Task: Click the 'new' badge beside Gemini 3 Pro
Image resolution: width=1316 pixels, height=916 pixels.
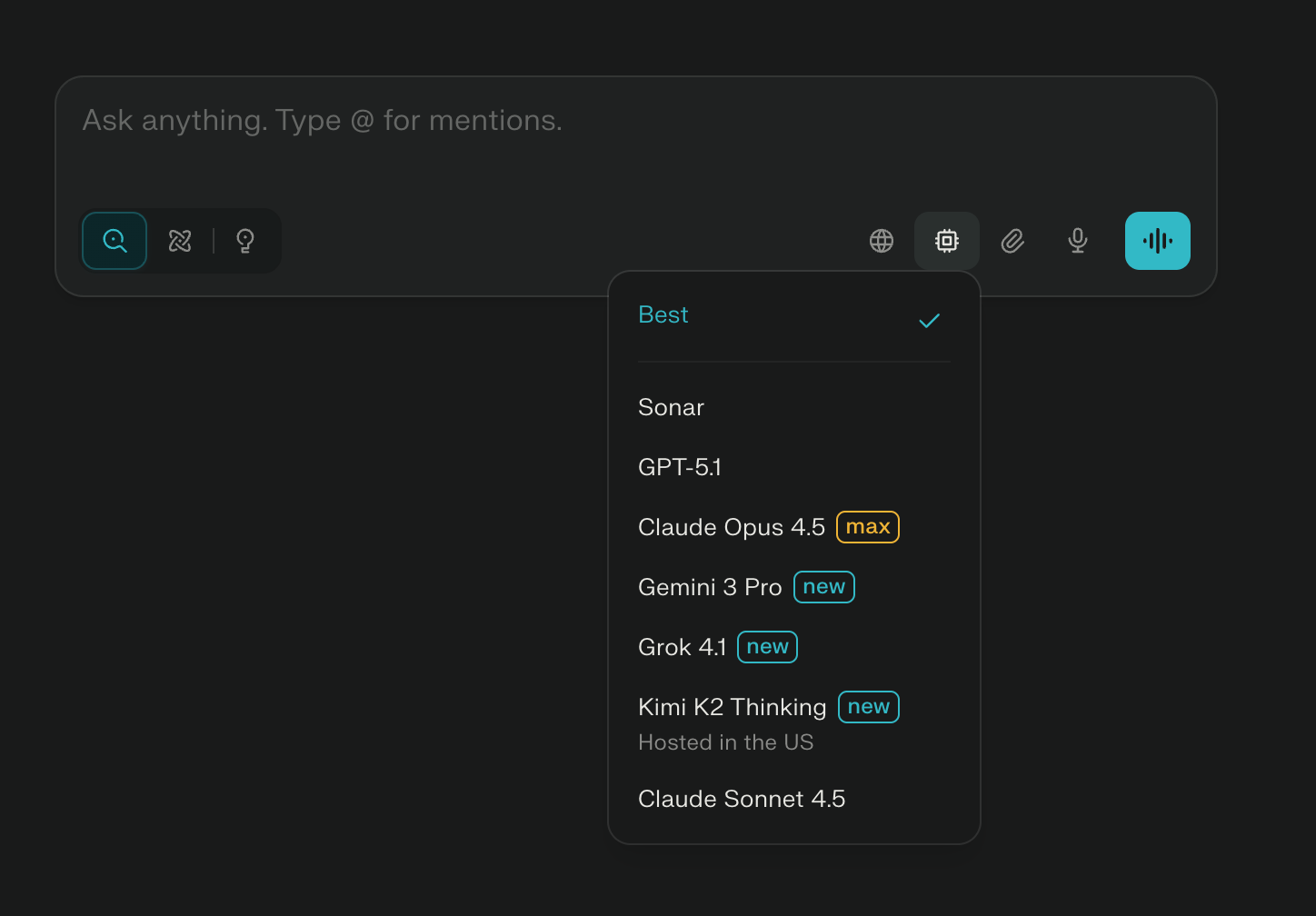Action: click(x=824, y=587)
